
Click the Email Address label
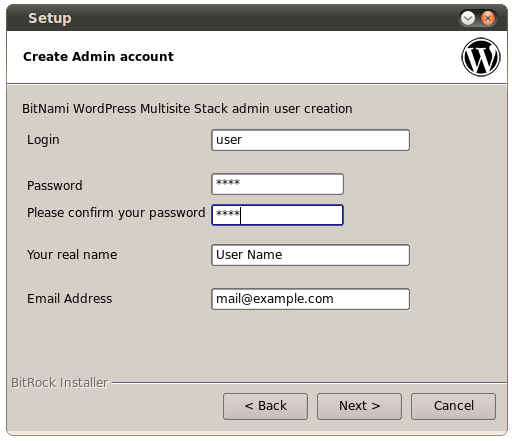[69, 299]
